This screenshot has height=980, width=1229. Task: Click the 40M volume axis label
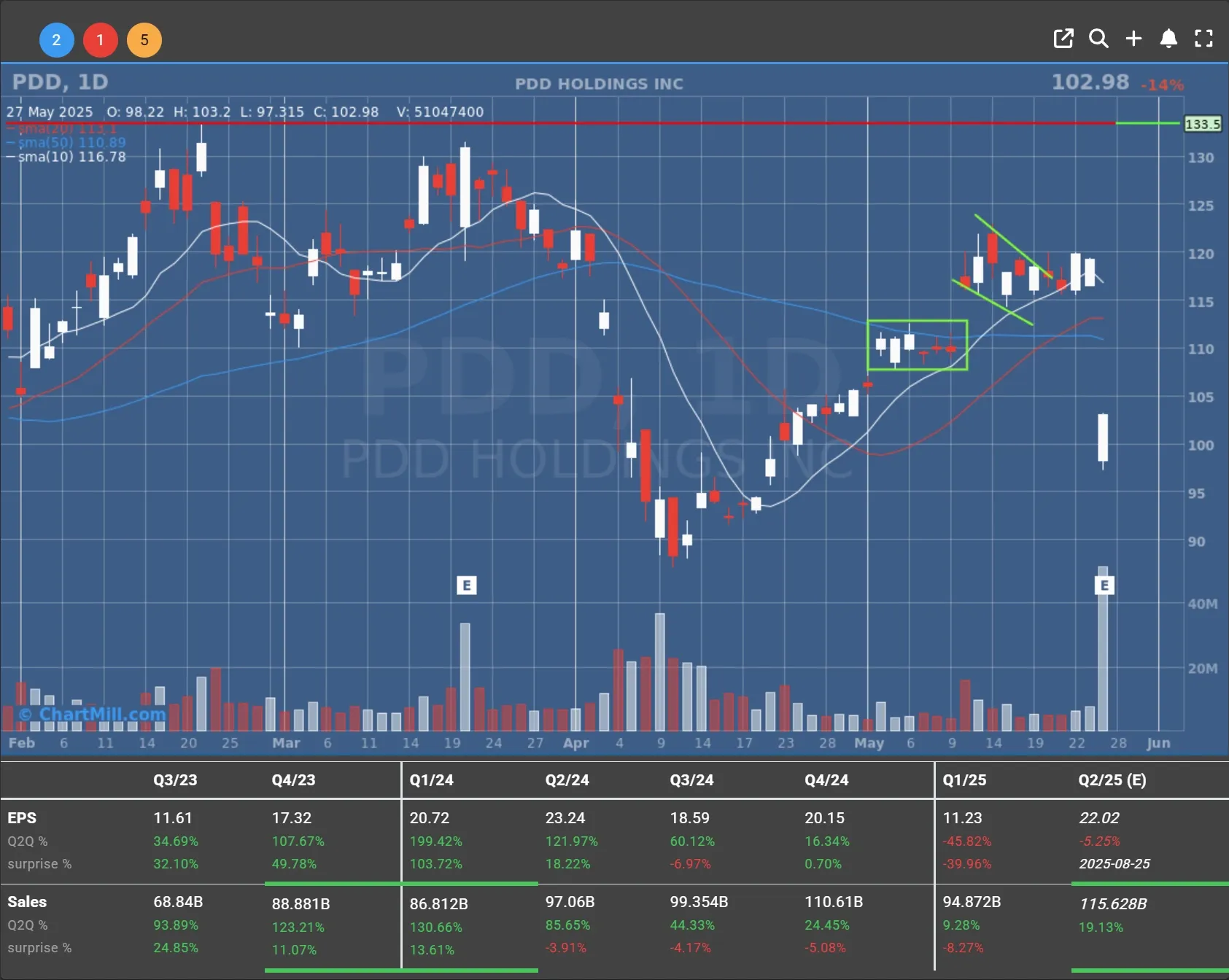(1202, 604)
